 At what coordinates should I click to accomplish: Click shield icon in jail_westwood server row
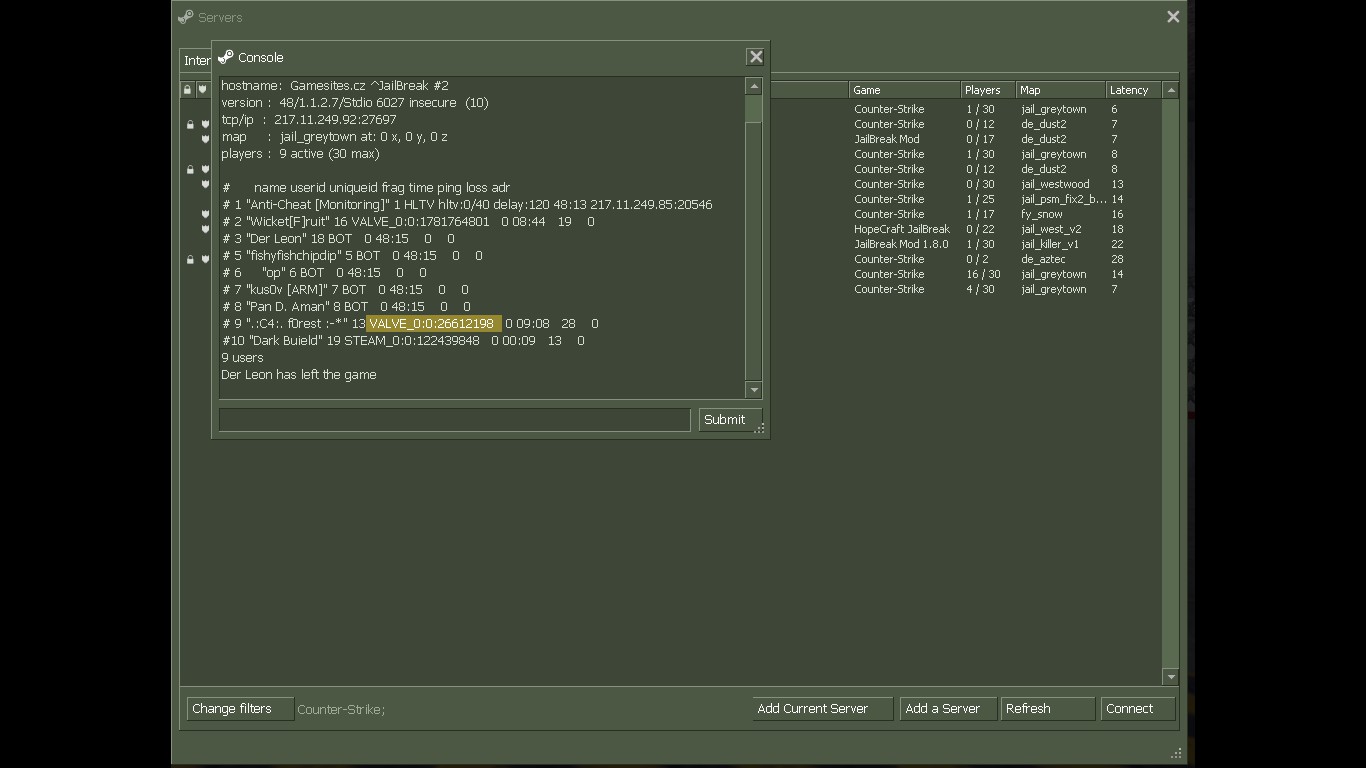[205, 184]
